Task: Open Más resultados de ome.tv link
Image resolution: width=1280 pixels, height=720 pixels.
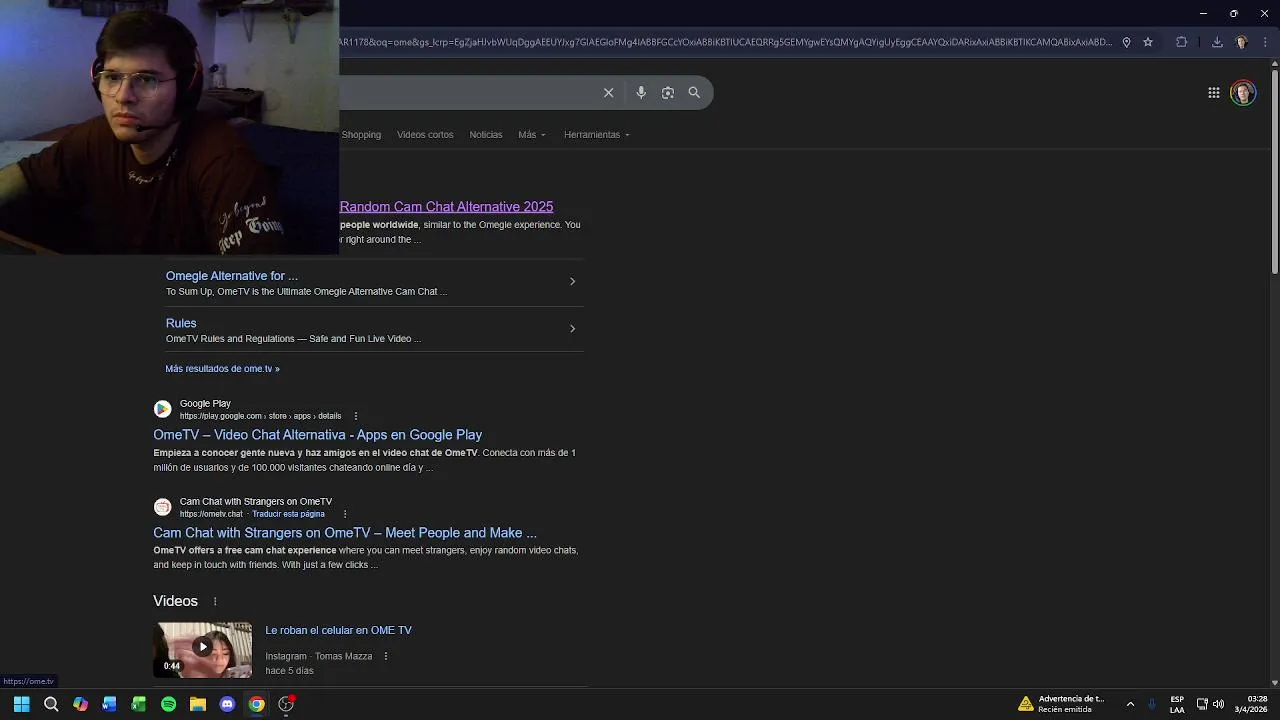Action: [222, 369]
